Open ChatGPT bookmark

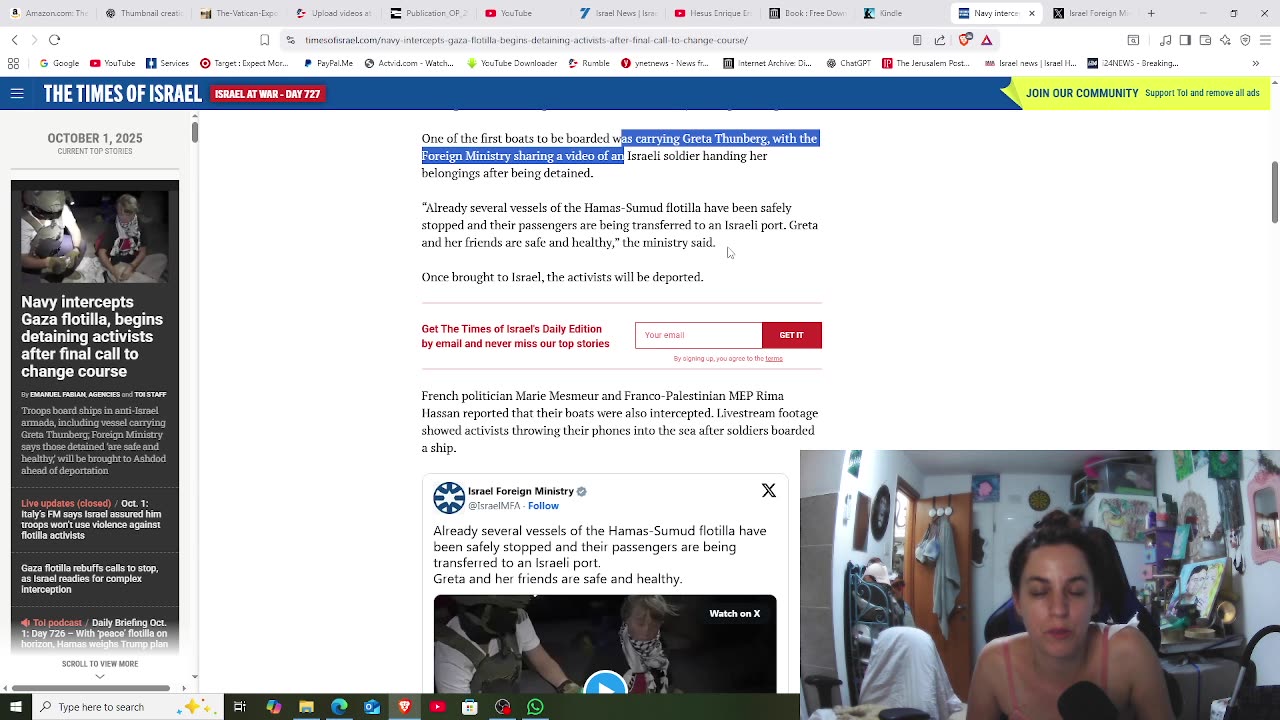coord(848,63)
